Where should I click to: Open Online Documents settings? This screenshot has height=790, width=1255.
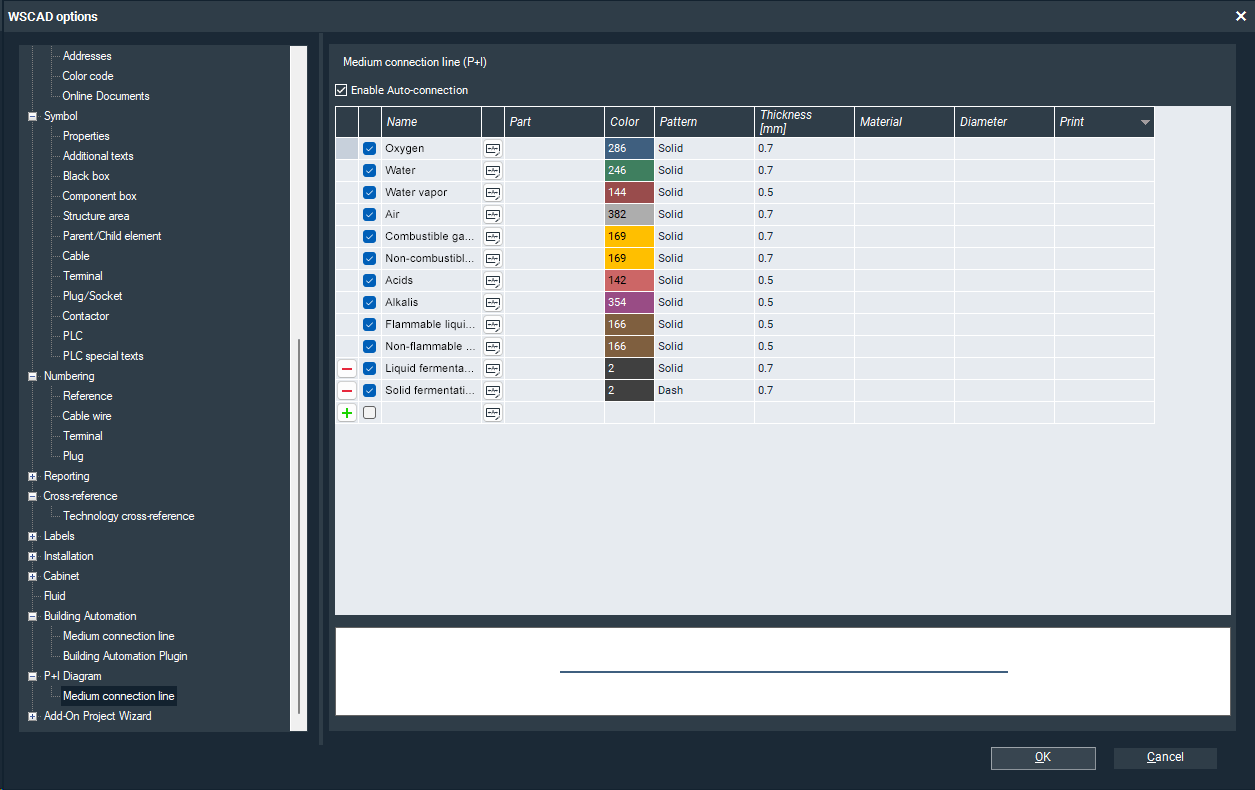[106, 96]
